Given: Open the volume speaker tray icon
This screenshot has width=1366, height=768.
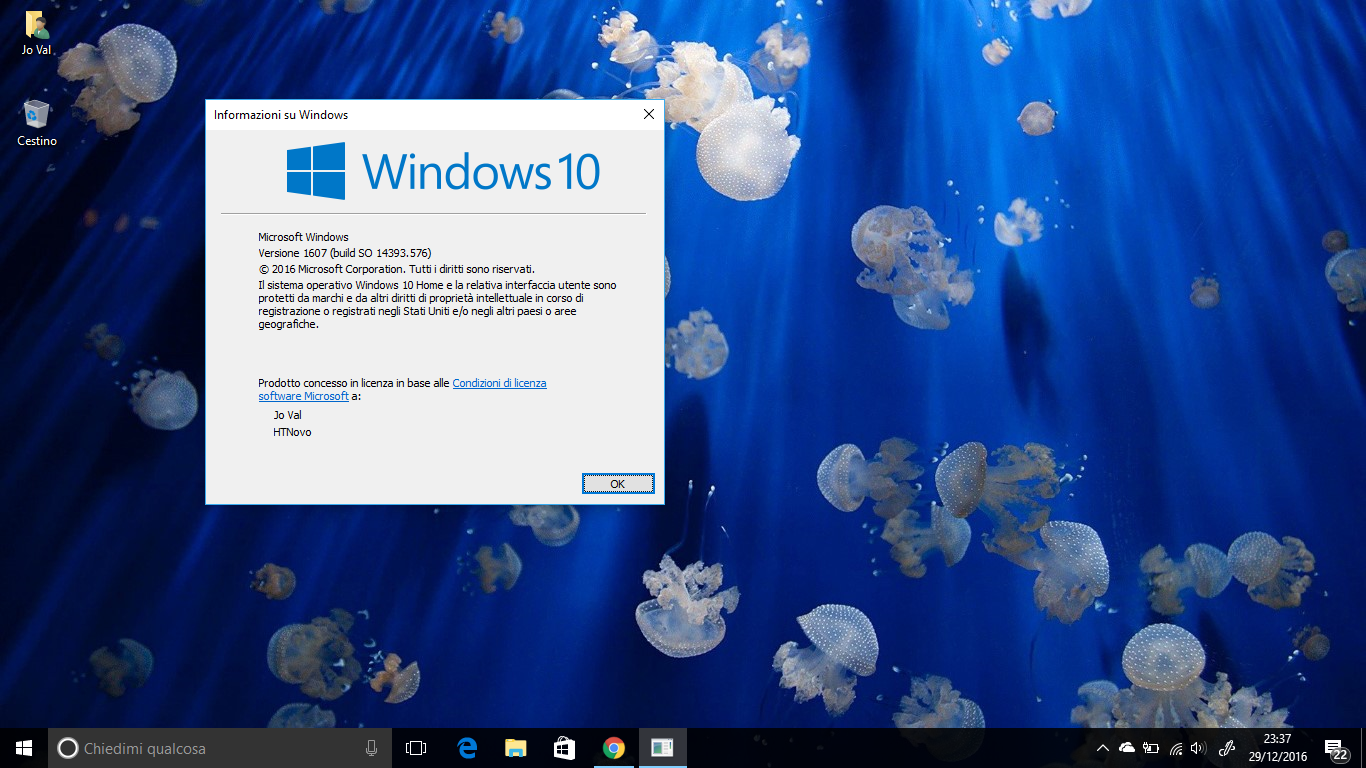Looking at the screenshot, I should pyautogui.click(x=1198, y=748).
